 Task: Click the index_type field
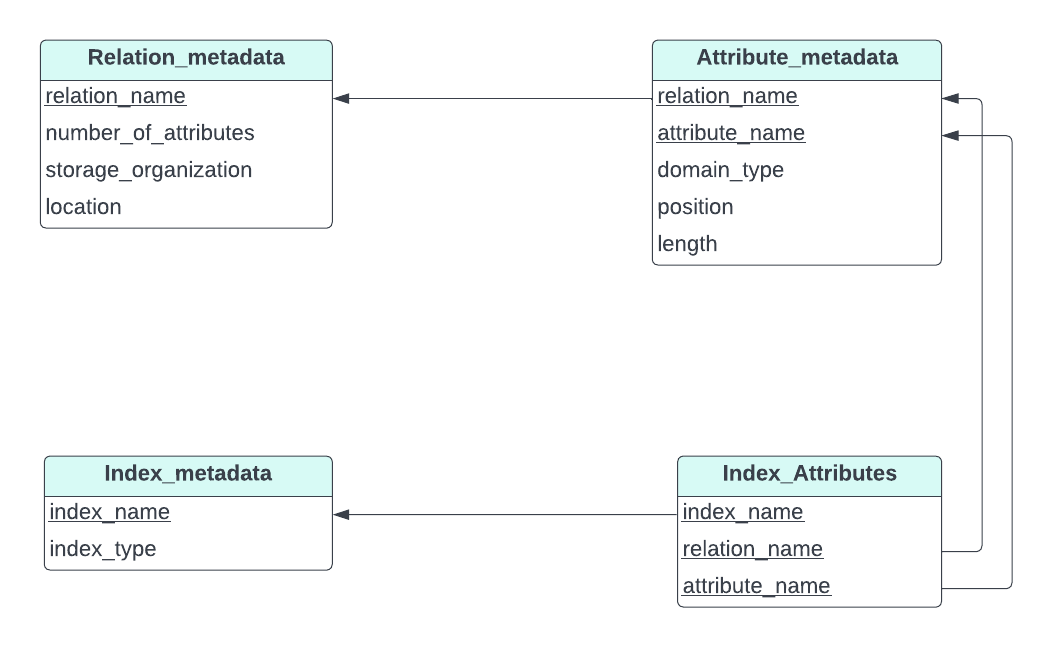[x=103, y=550]
